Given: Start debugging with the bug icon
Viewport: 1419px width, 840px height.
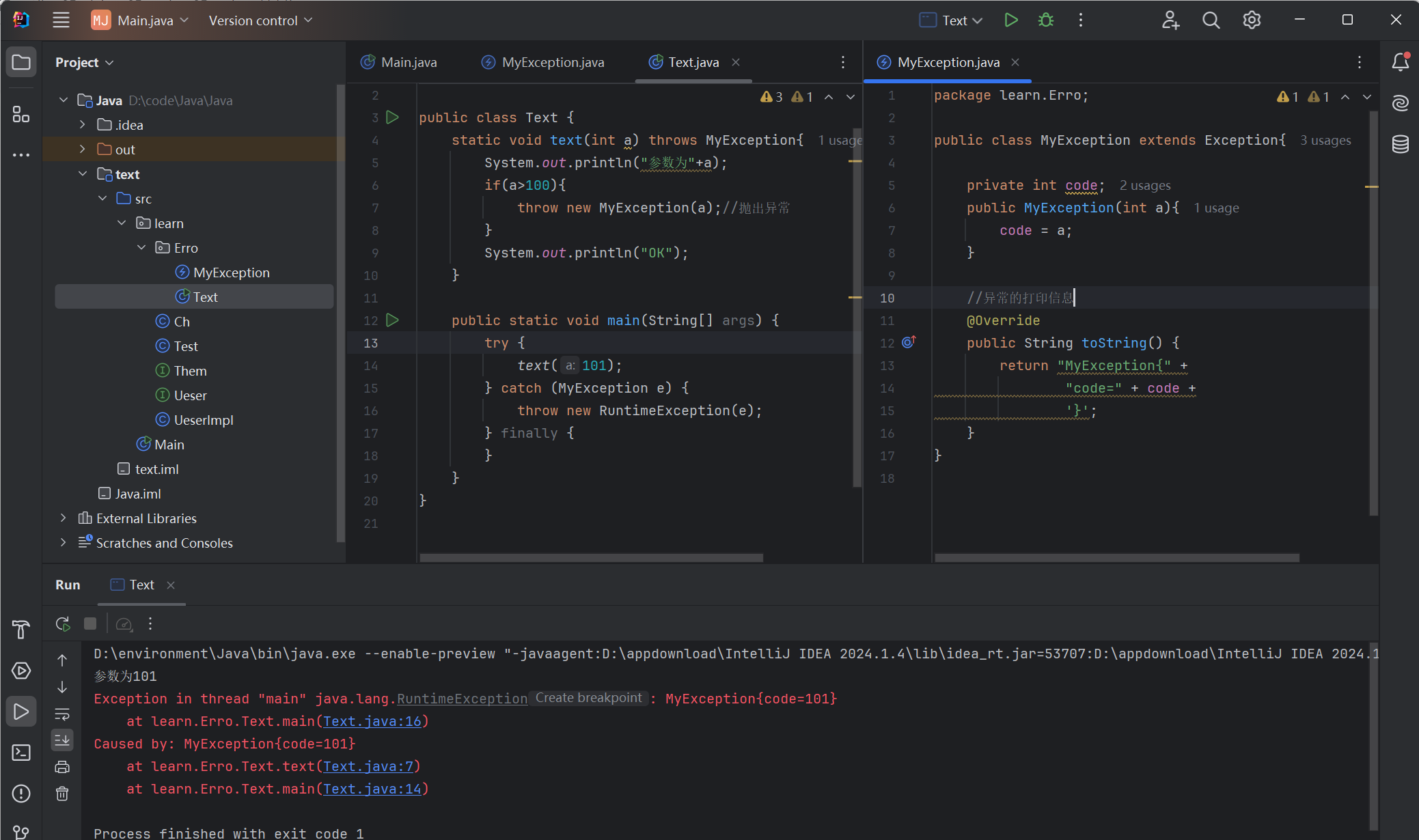Looking at the screenshot, I should (x=1046, y=20).
